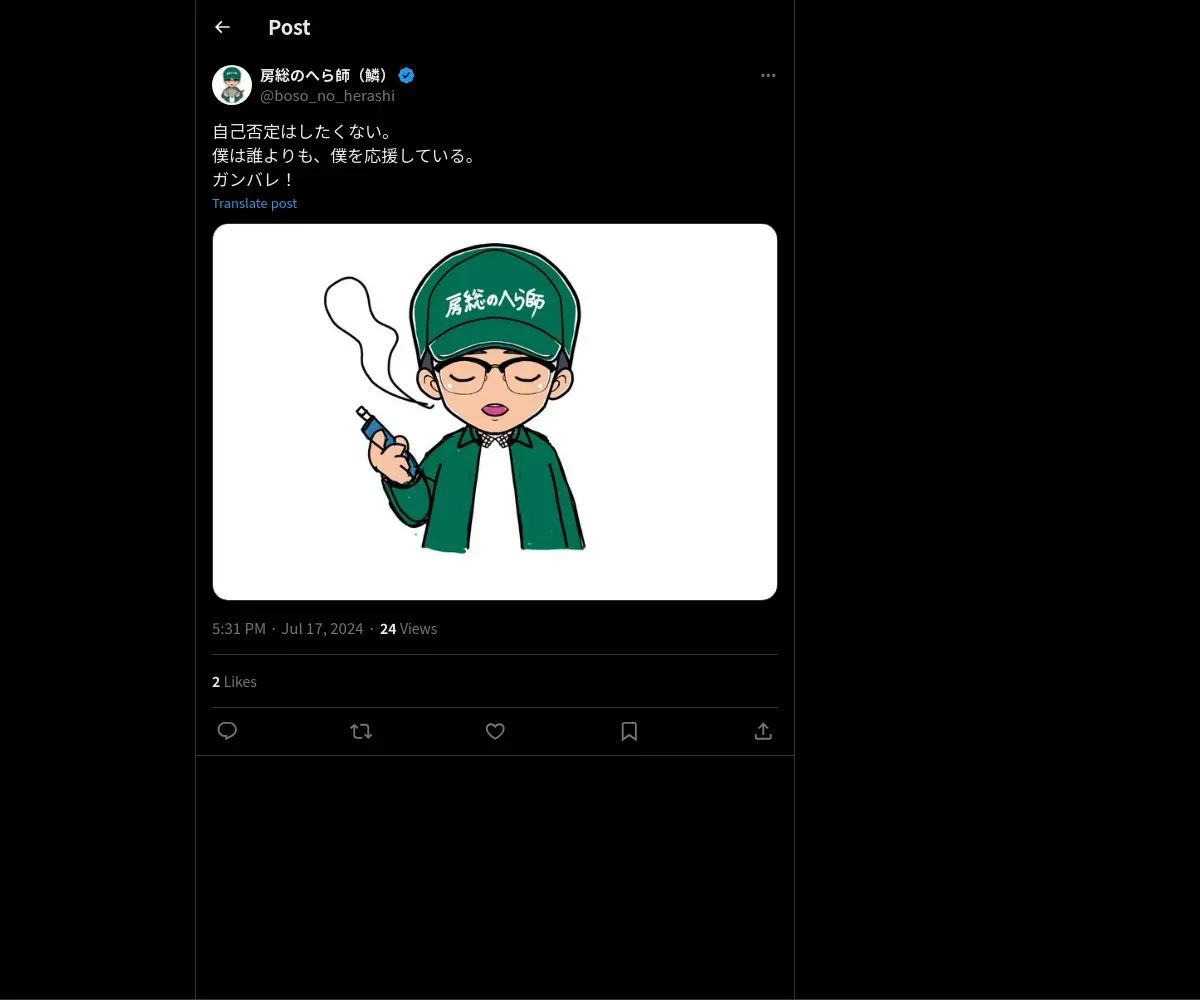This screenshot has width=1200, height=1000.
Task: Click the Jul 17, 2024 date
Action: [x=322, y=628]
